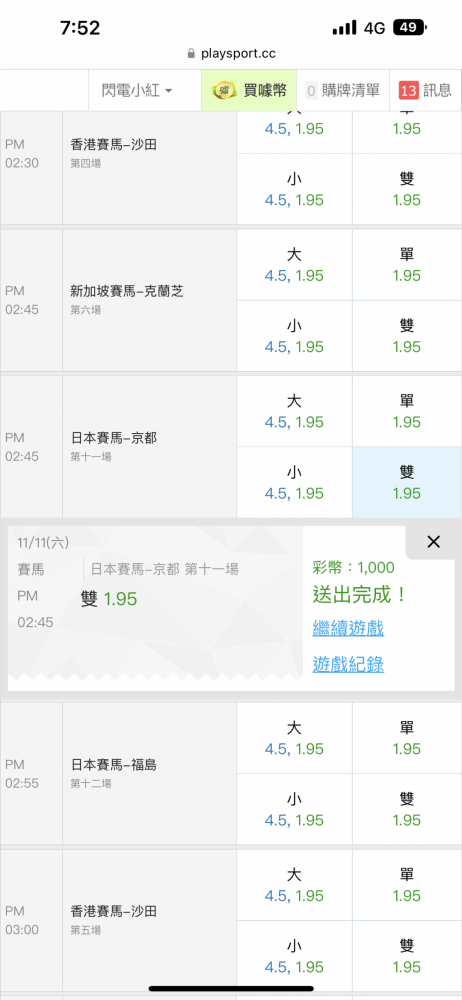Screen dimensions: 462x1000
Task: Tap the lock icon beside the URL
Action: tap(191, 54)
